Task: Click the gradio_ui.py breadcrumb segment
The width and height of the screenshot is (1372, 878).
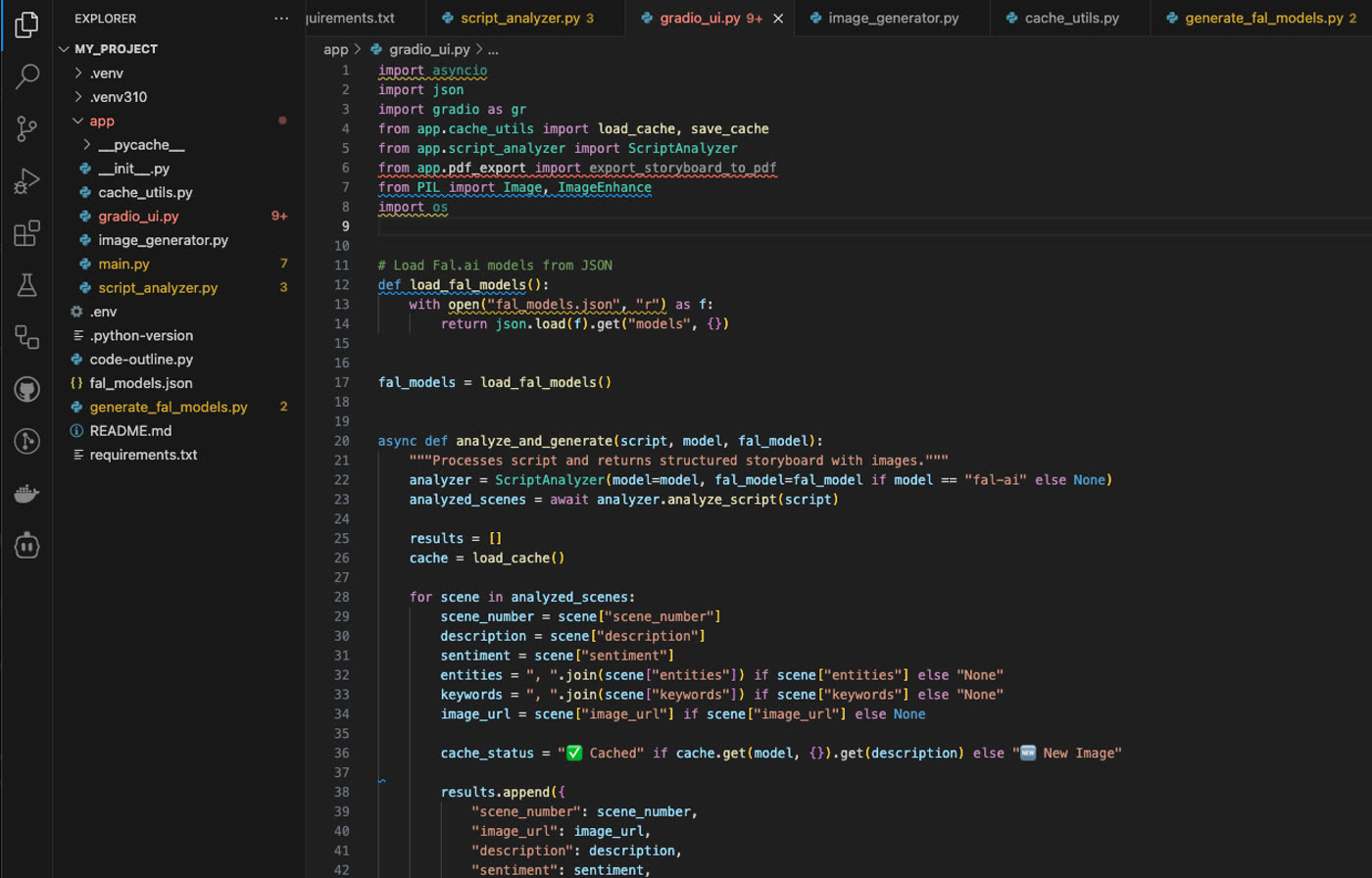Action: click(430, 49)
